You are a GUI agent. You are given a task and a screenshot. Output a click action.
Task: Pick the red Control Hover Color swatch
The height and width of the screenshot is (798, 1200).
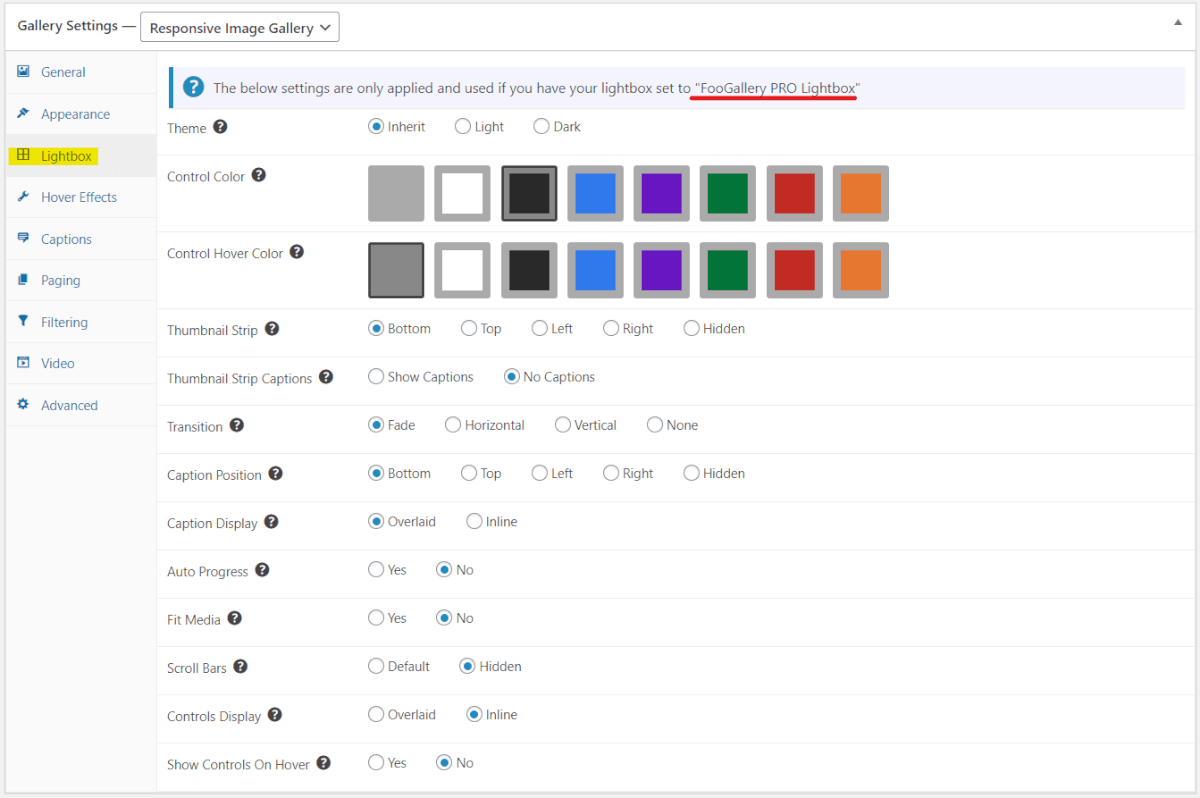pos(794,270)
